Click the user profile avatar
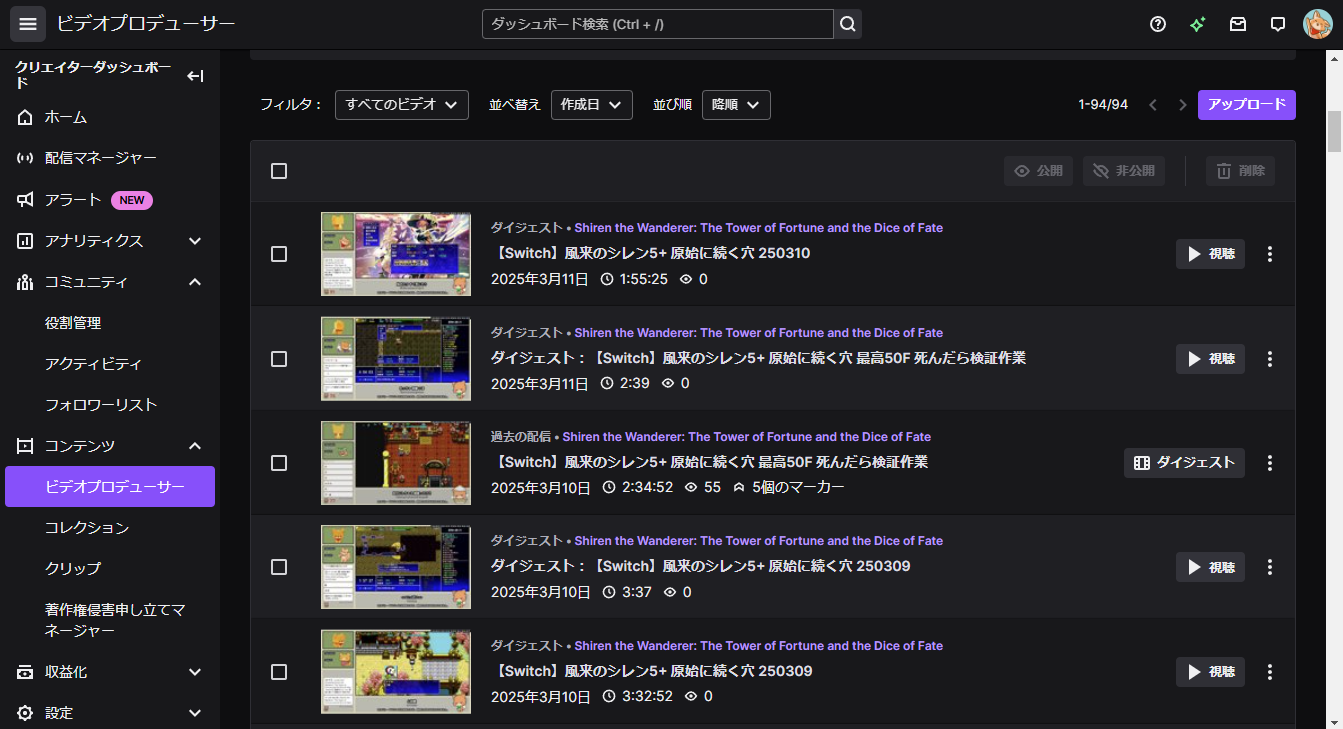1343x729 pixels. pyautogui.click(x=1317, y=24)
